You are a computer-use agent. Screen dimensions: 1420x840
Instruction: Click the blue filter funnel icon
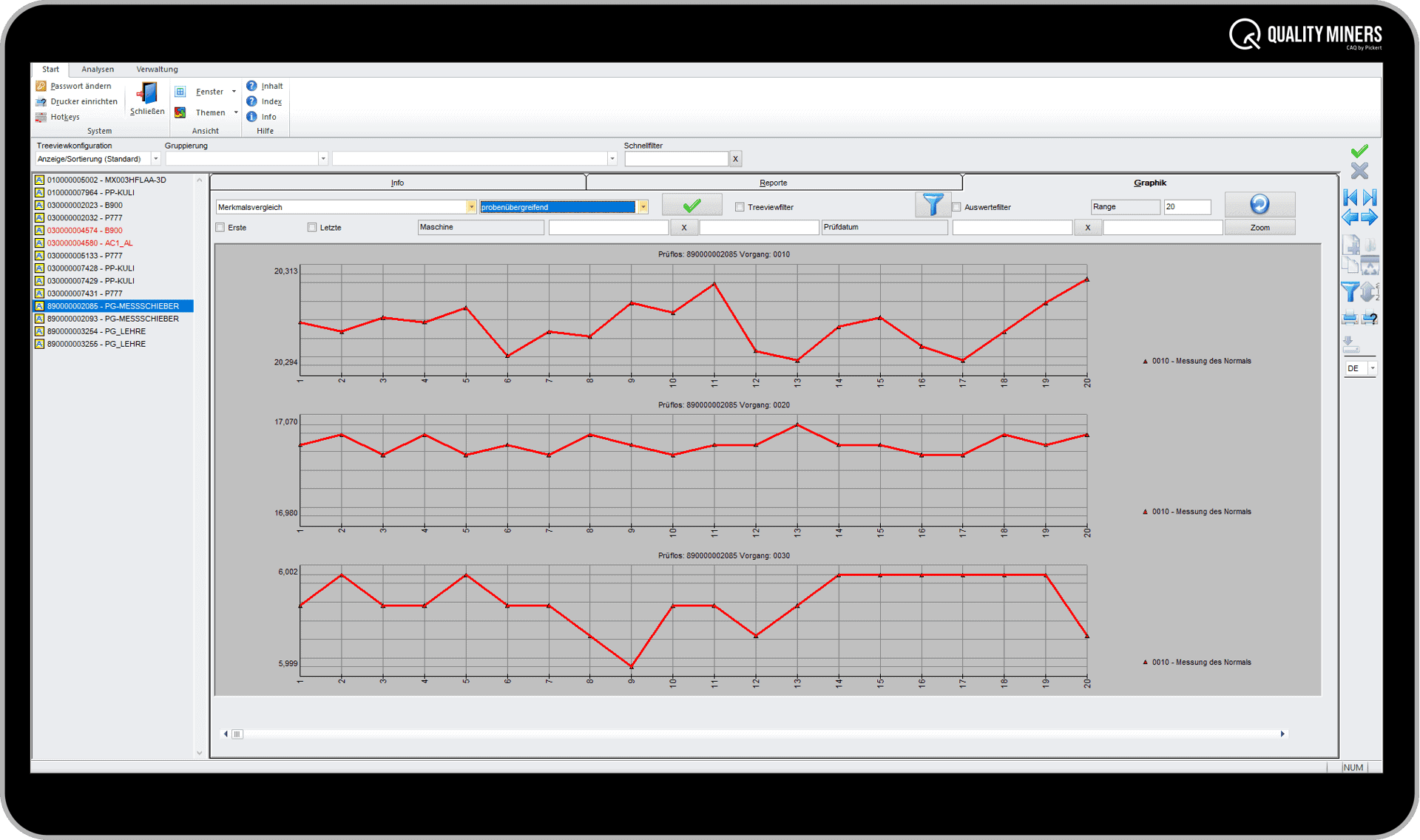click(933, 204)
